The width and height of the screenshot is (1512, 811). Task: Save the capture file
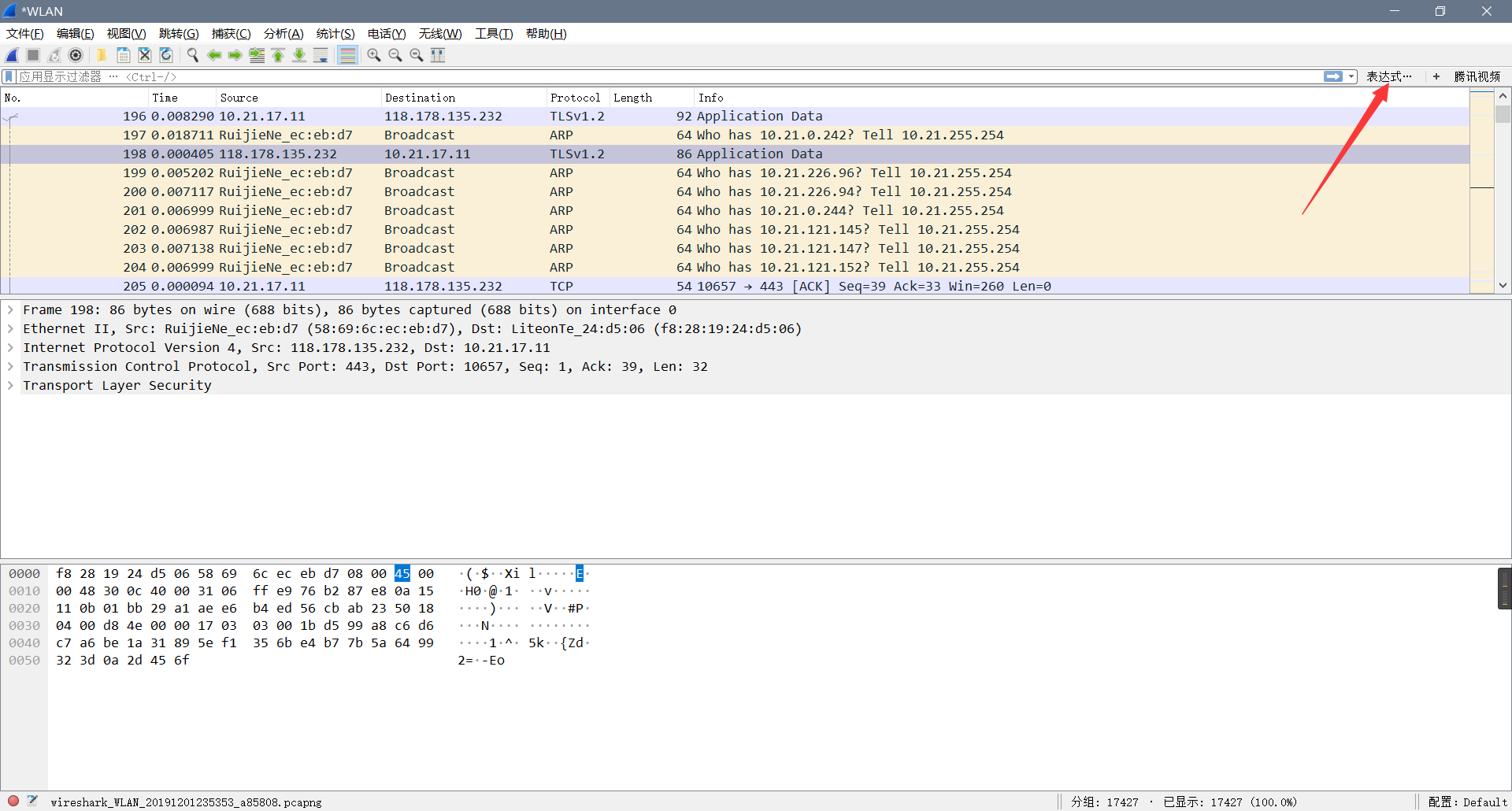tap(124, 55)
